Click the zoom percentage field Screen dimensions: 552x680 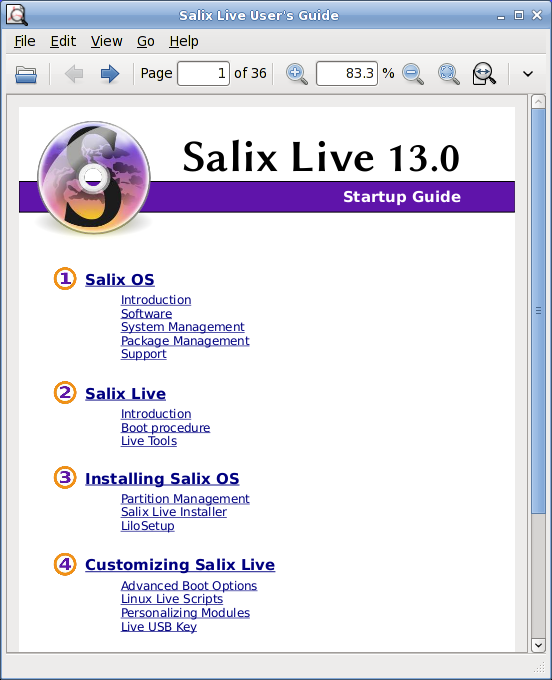[347, 73]
